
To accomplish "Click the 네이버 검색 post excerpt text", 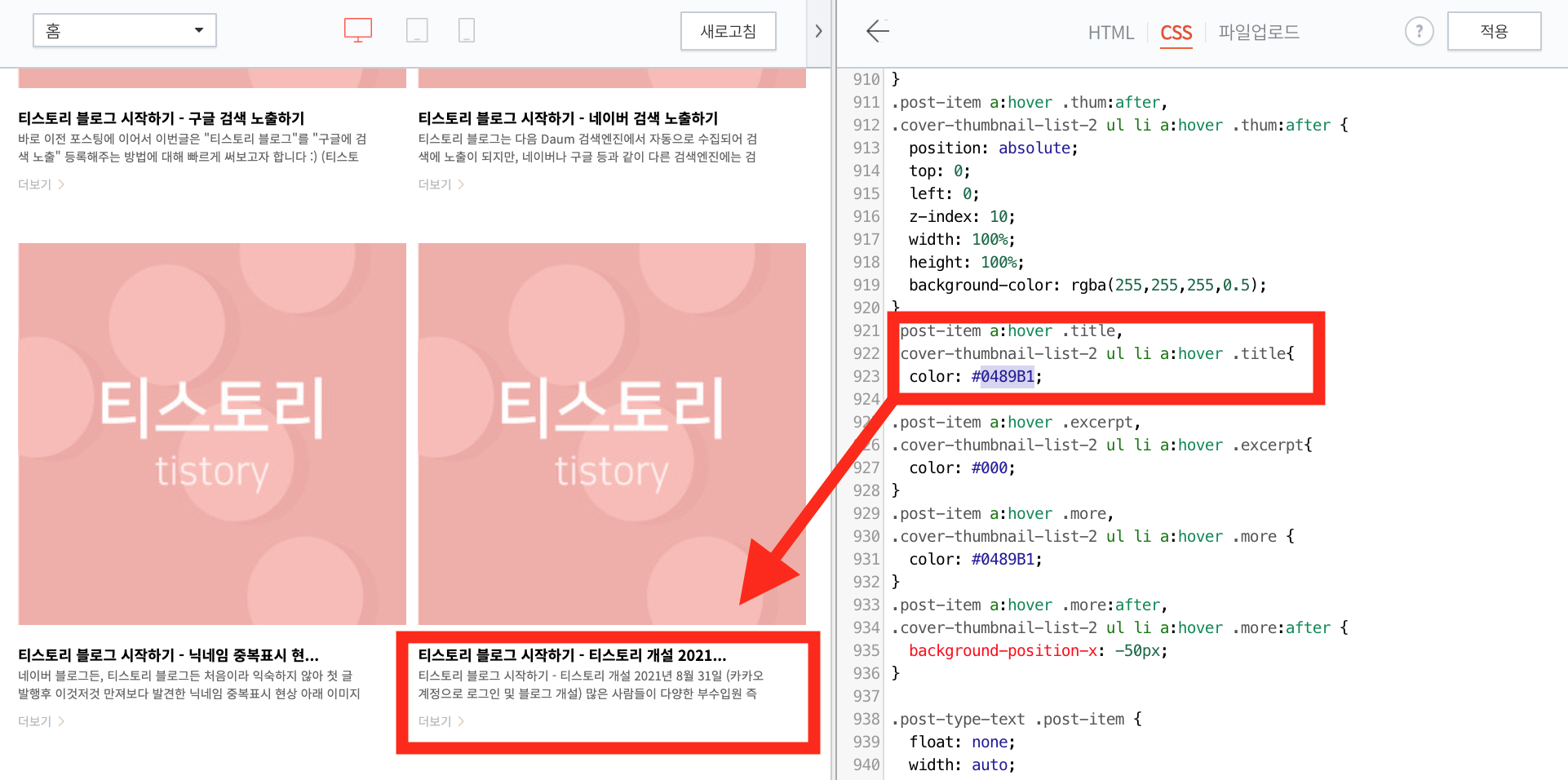I will (x=587, y=148).
